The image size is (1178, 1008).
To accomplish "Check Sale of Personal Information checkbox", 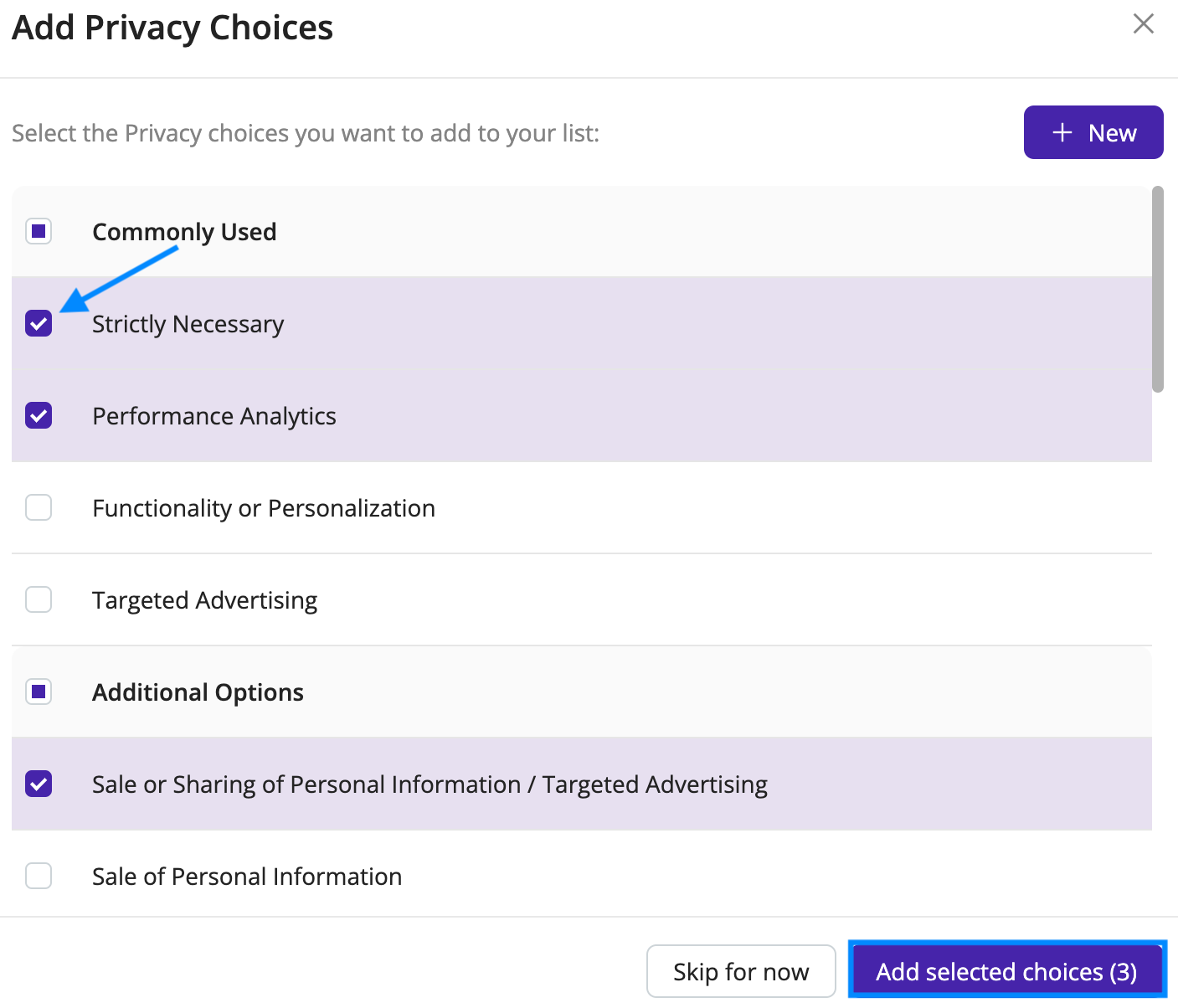I will click(39, 876).
